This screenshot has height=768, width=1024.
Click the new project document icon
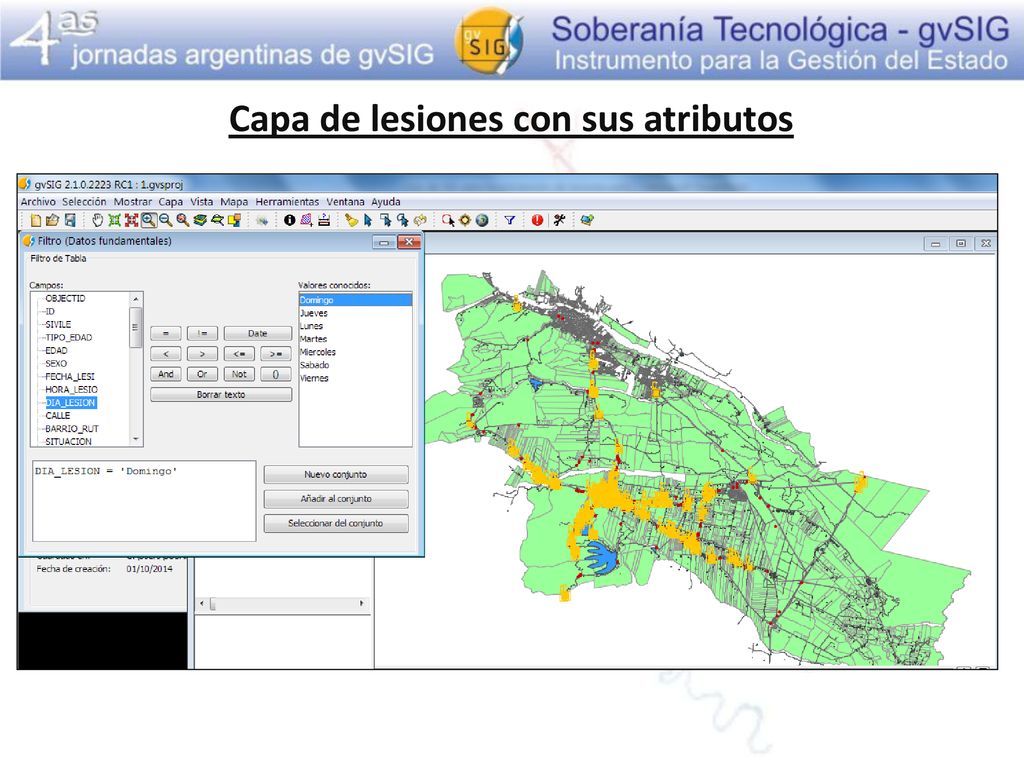pyautogui.click(x=35, y=220)
